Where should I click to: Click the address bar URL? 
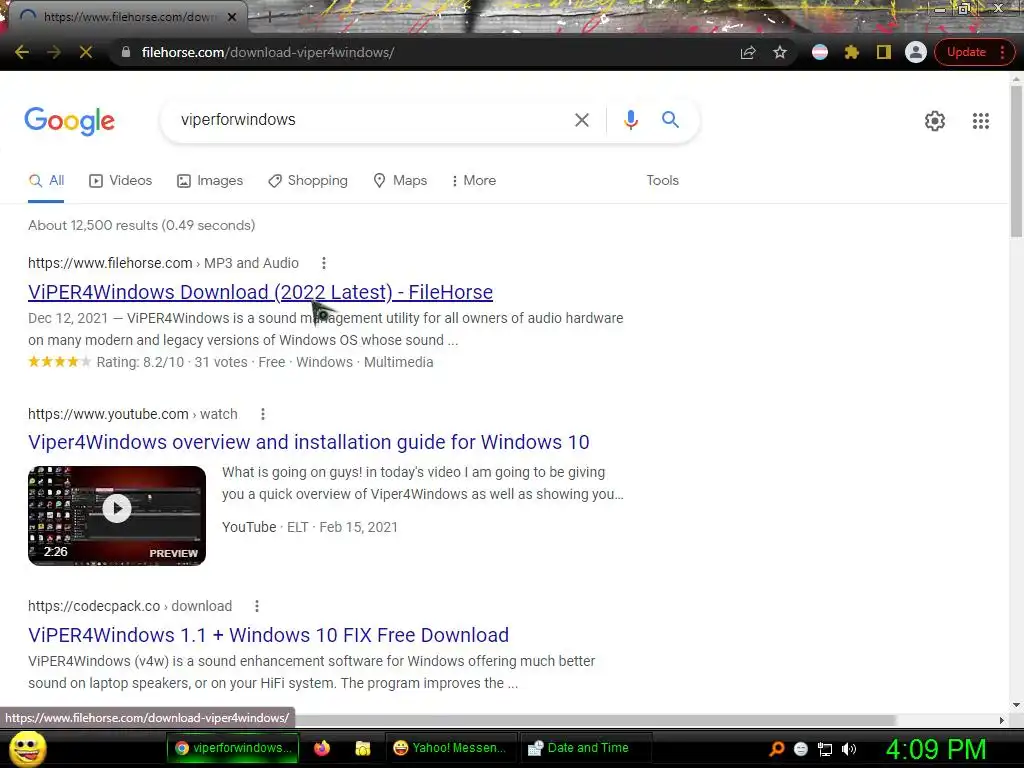click(x=268, y=52)
